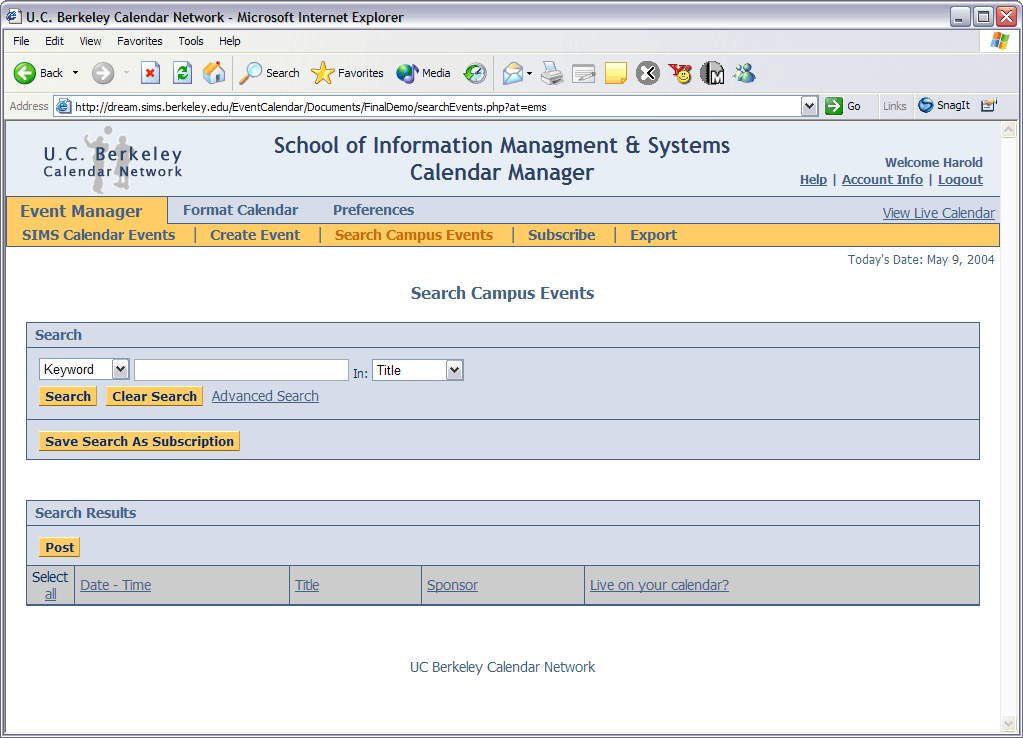
Task: Open the Favorites star panel
Action: 347,73
